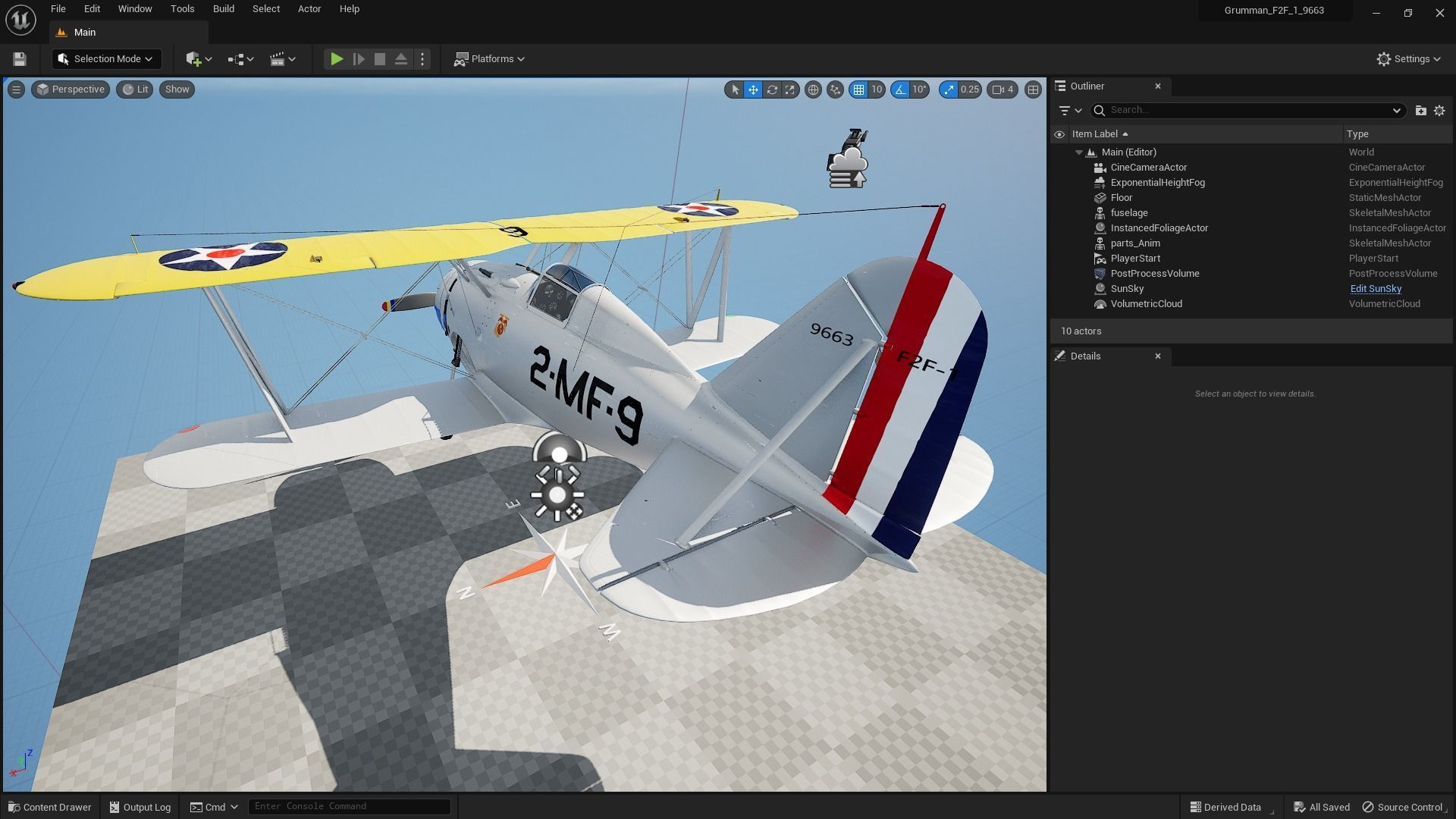Close the Outliner panel tab
The image size is (1456, 819).
click(x=1158, y=86)
